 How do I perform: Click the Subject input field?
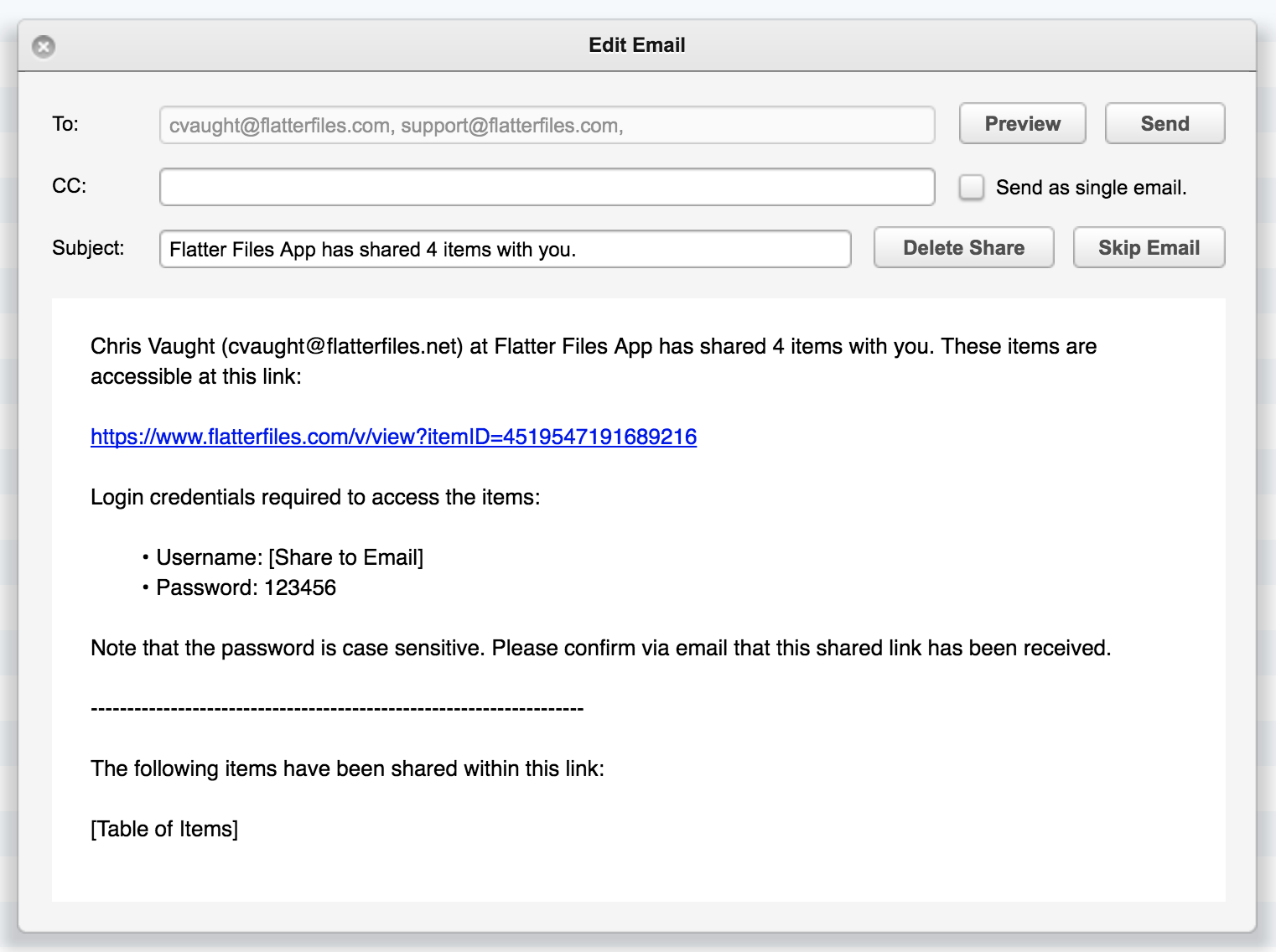(505, 249)
